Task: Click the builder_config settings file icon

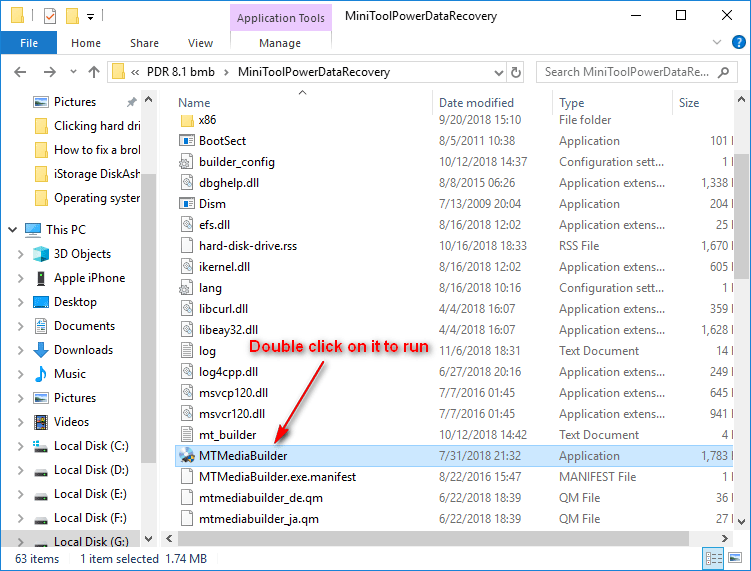Action: pyautogui.click(x=186, y=162)
